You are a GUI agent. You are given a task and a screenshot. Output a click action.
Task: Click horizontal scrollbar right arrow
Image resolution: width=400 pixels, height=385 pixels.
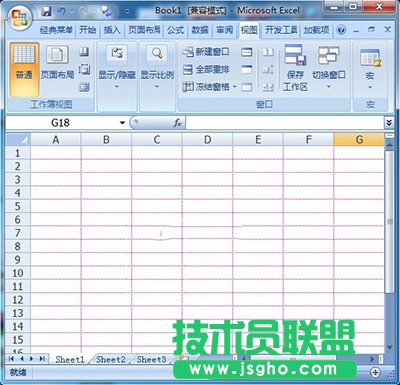pos(372,359)
